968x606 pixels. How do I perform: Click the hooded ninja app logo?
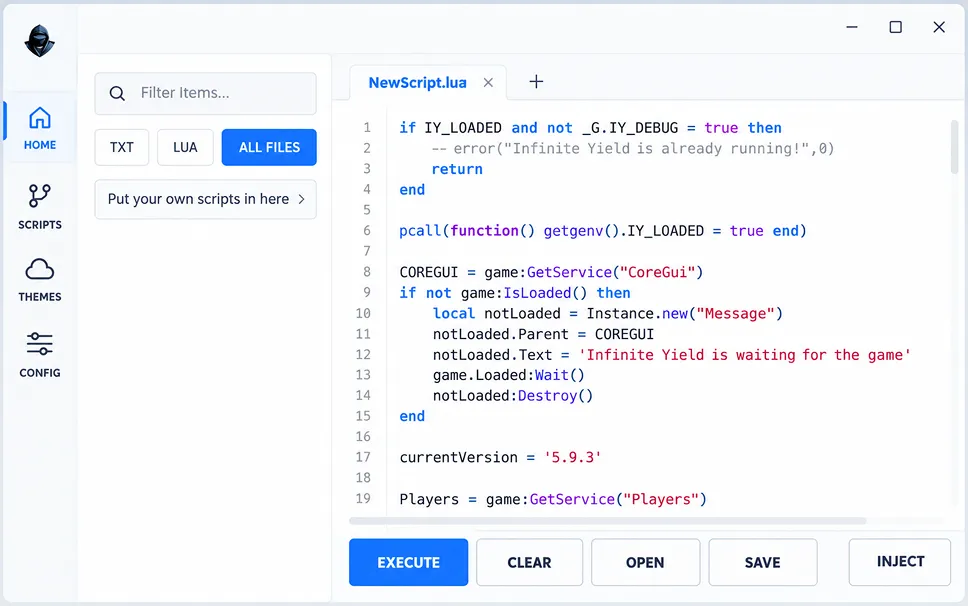[x=40, y=41]
